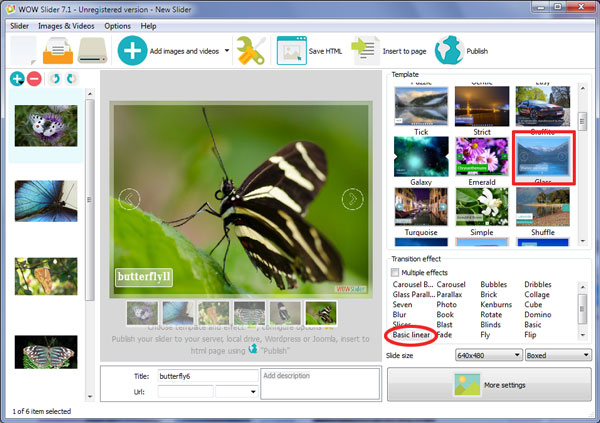Click the More settings button
This screenshot has width=600, height=423.
(x=489, y=385)
